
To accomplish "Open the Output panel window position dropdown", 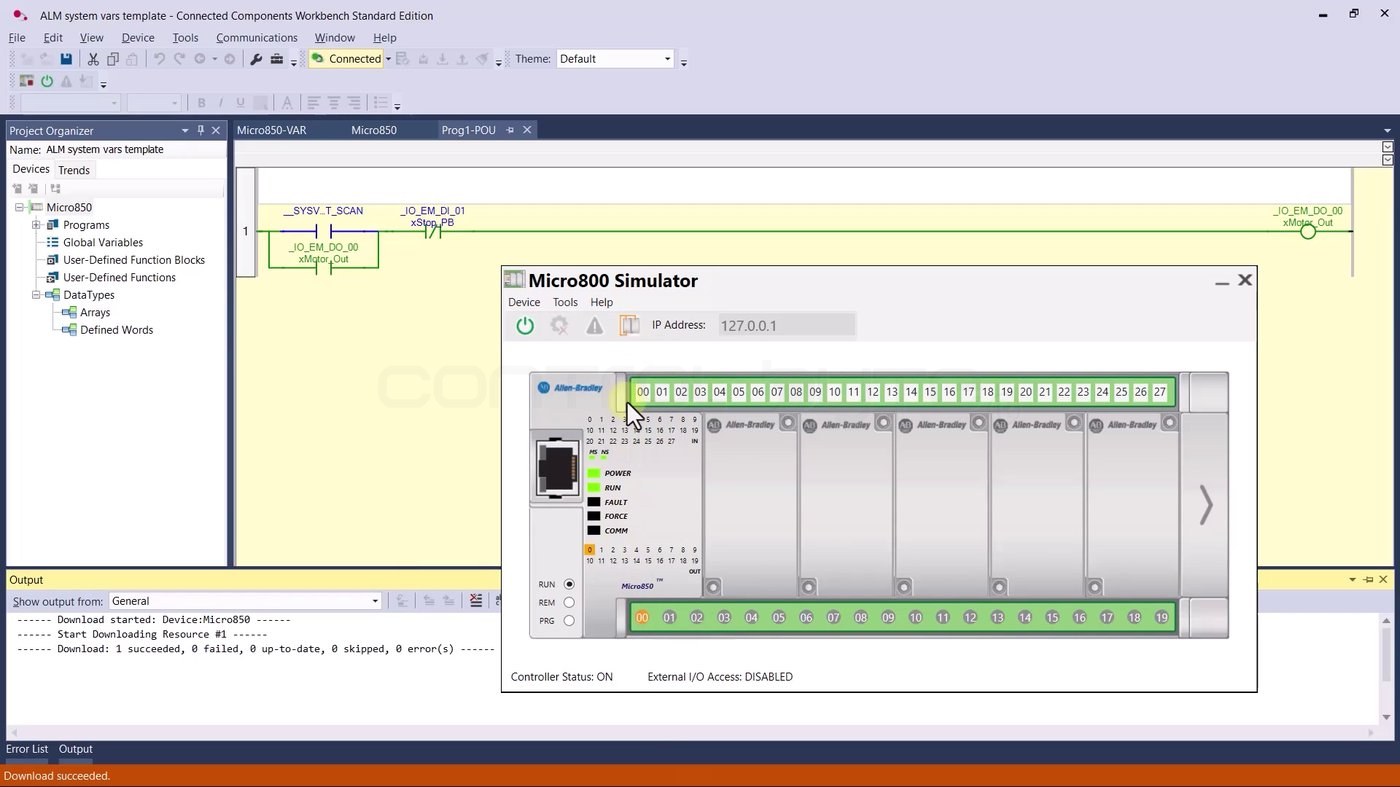I will [x=1352, y=579].
